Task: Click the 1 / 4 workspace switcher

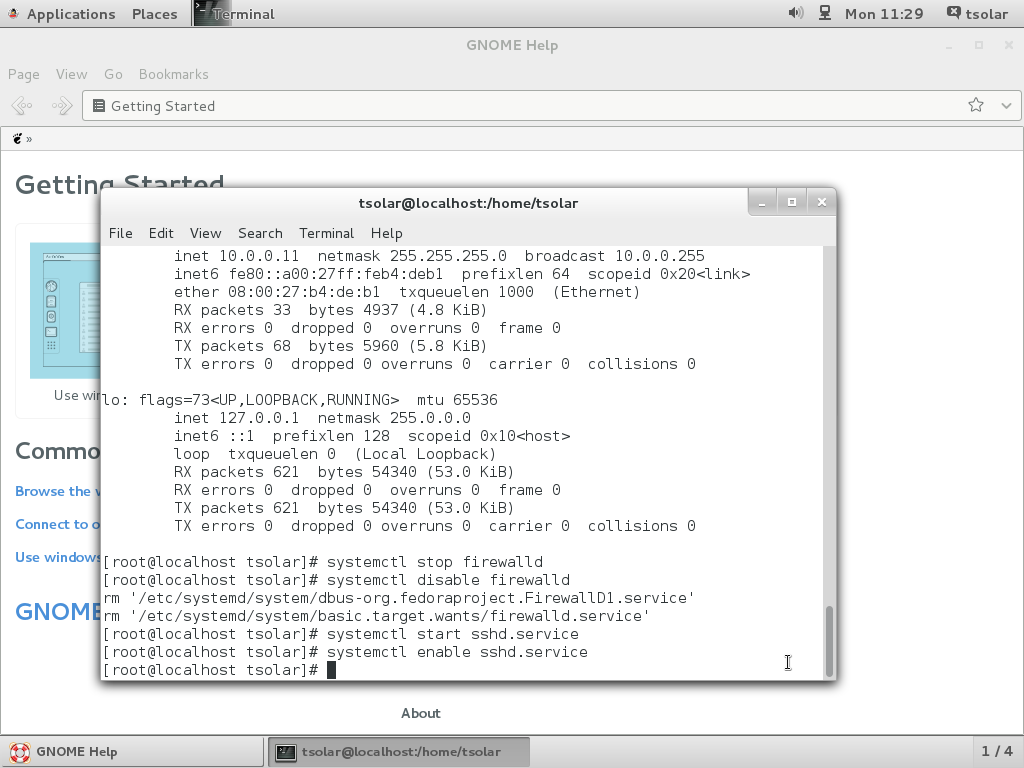Action: (x=997, y=751)
